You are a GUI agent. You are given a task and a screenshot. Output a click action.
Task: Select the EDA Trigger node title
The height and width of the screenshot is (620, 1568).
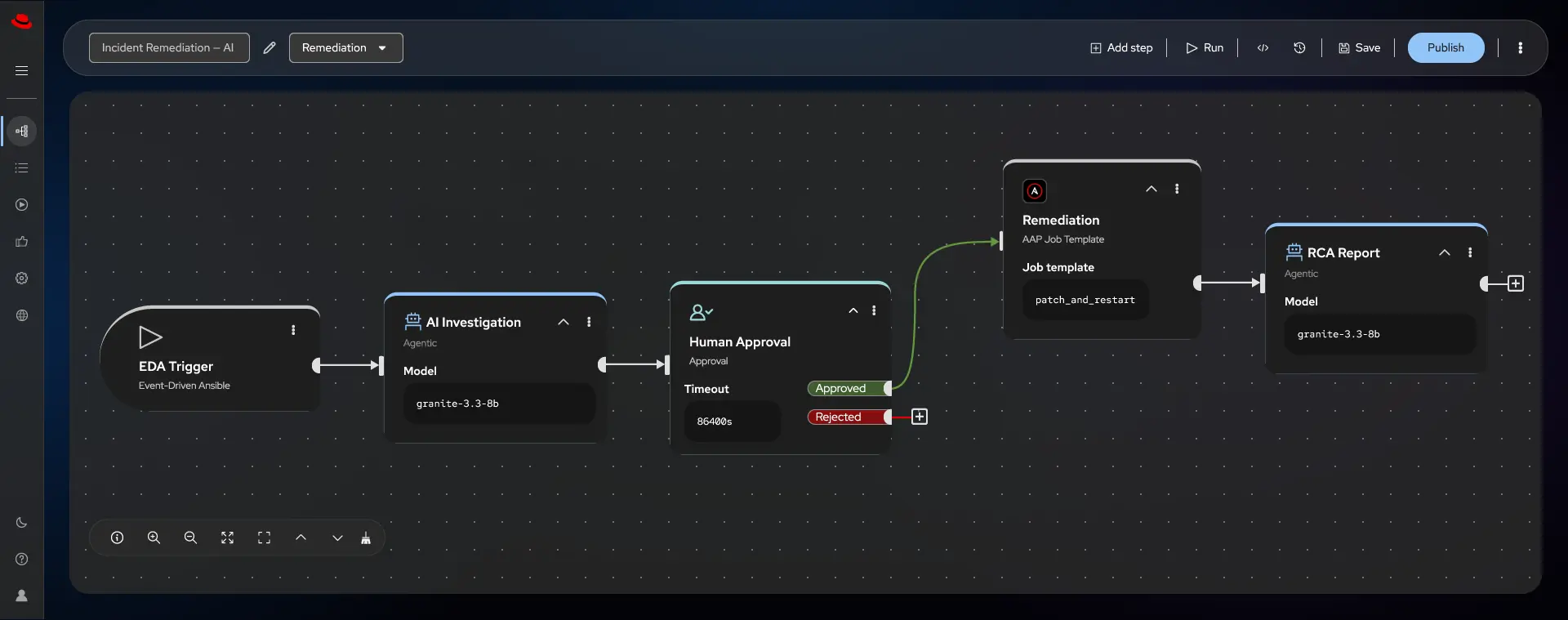(x=176, y=367)
